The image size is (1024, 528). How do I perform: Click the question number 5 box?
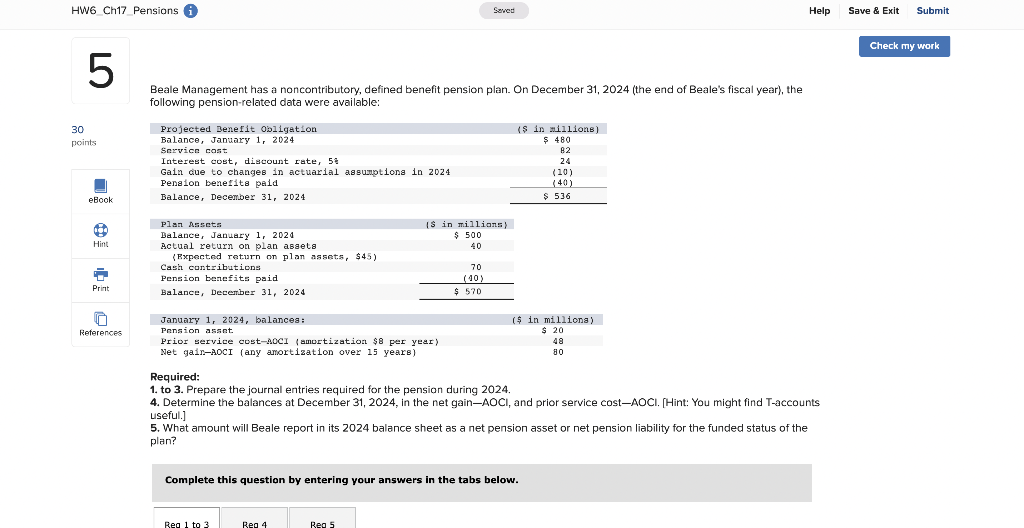[101, 71]
